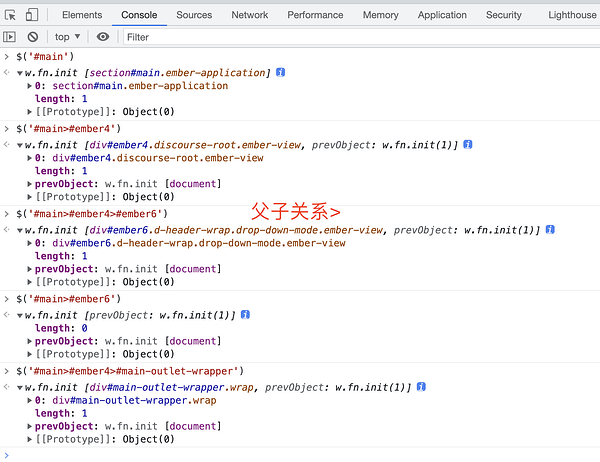This screenshot has width=600, height=462.
Task: Show the console sidebar panel icon
Action: click(x=10, y=37)
